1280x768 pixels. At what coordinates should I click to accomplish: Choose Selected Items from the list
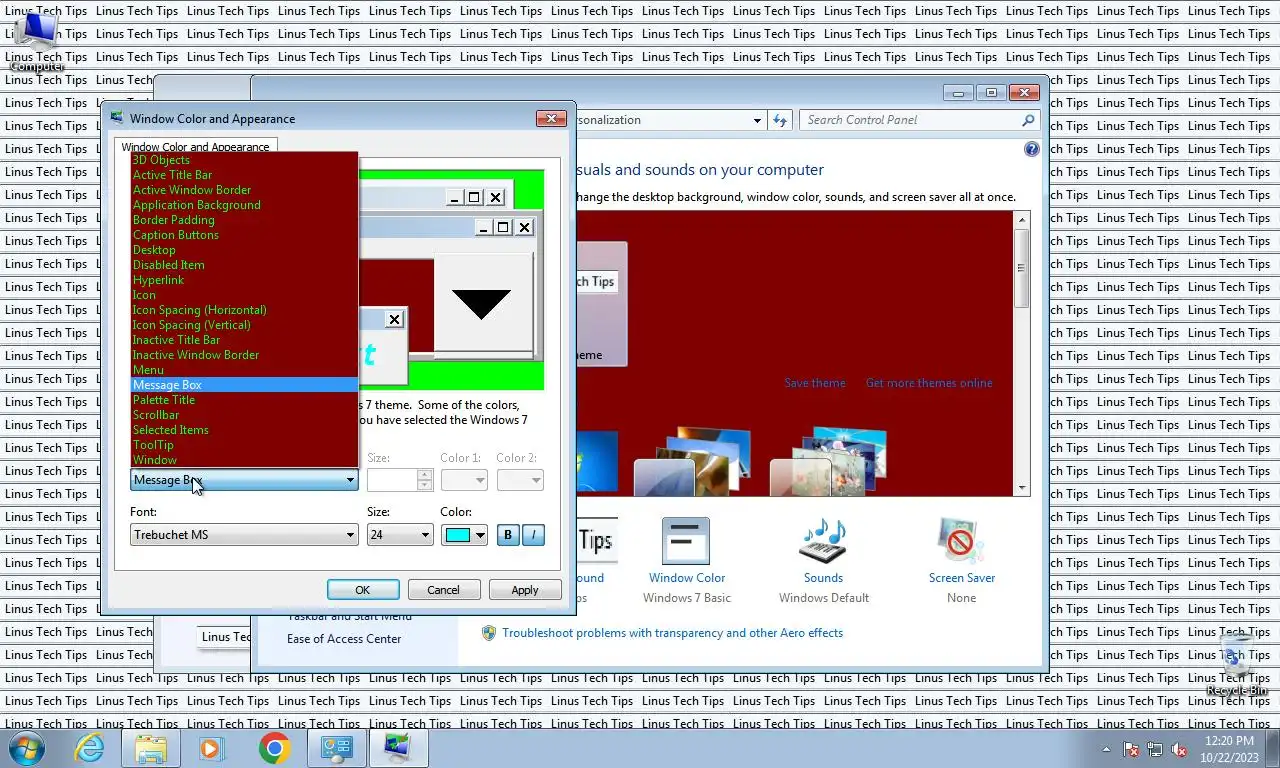click(x=244, y=430)
